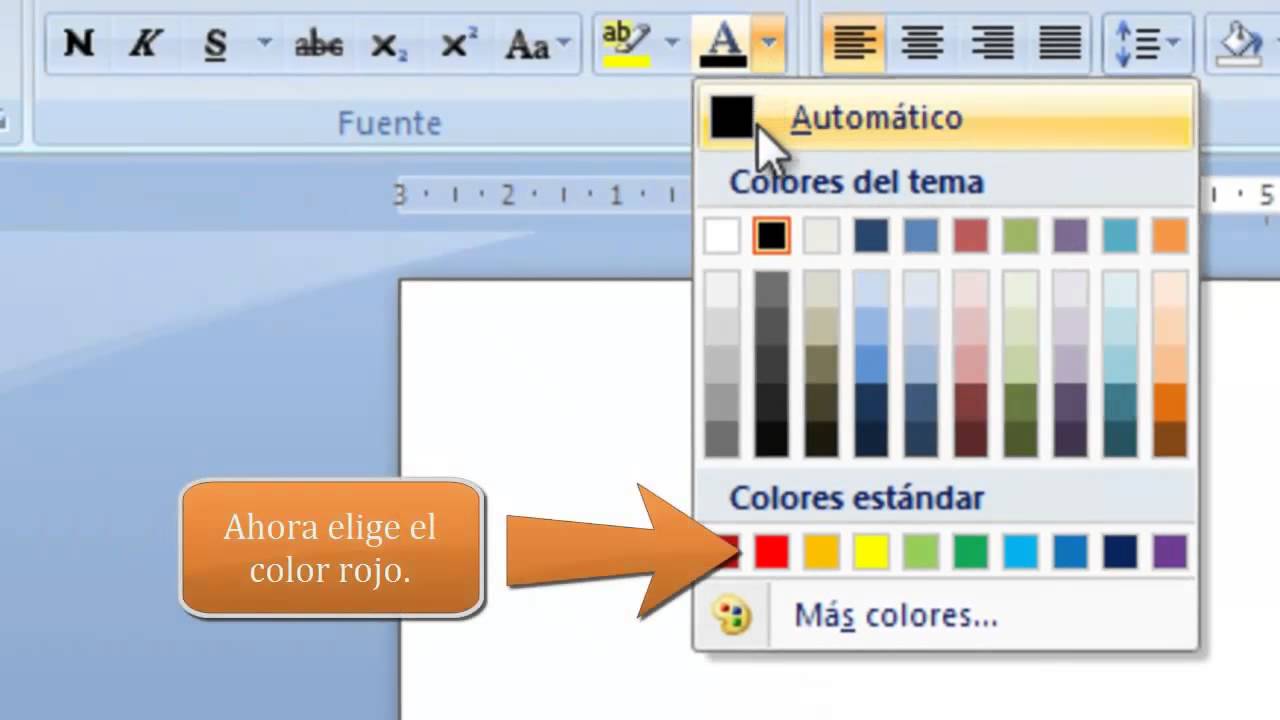This screenshot has width=1280, height=720.
Task: Select the aqua theme color swatch
Action: [1121, 236]
